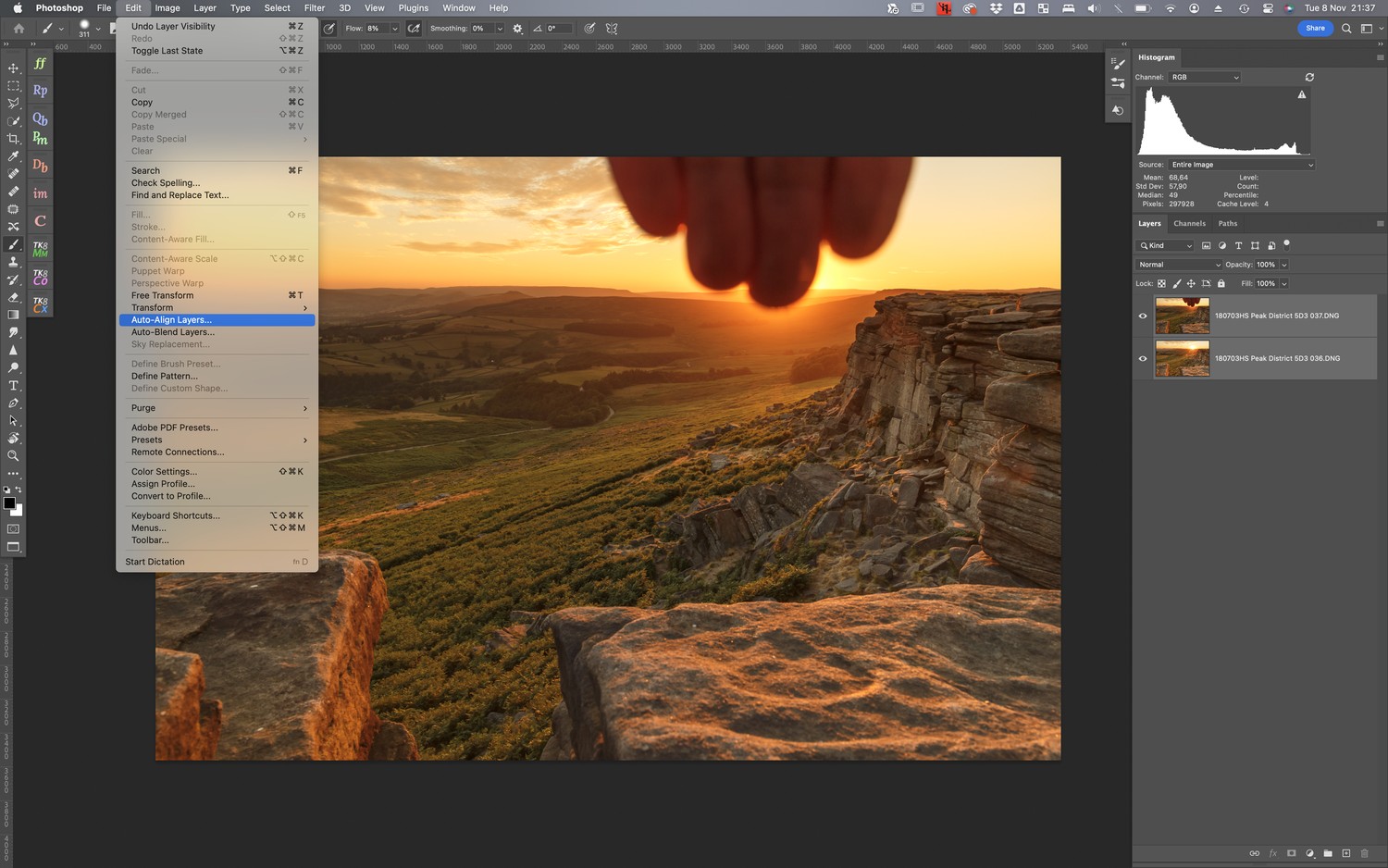Delete layer using the trash icon
Screen dimensions: 1388x868
1364,853
